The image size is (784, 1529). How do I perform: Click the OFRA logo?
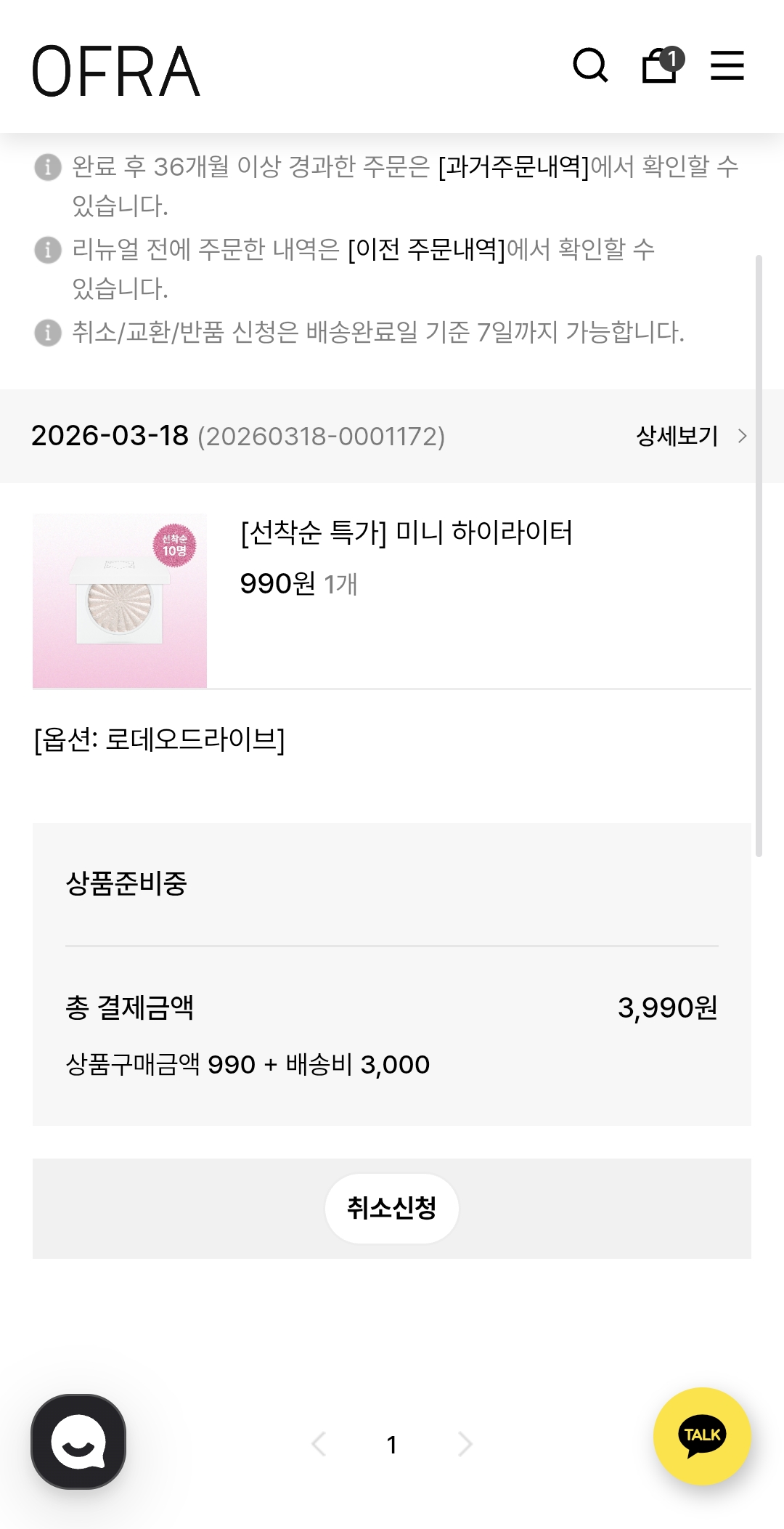pos(116,71)
